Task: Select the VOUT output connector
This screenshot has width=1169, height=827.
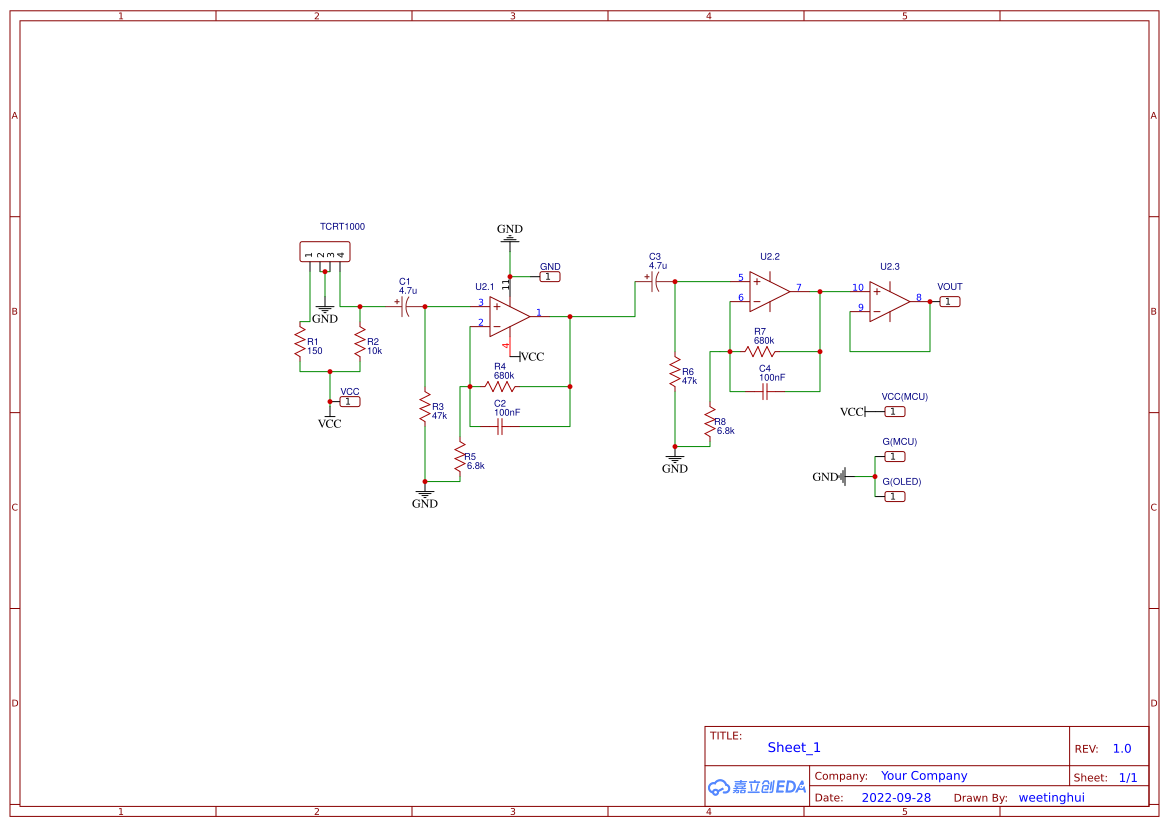Action: click(x=949, y=301)
